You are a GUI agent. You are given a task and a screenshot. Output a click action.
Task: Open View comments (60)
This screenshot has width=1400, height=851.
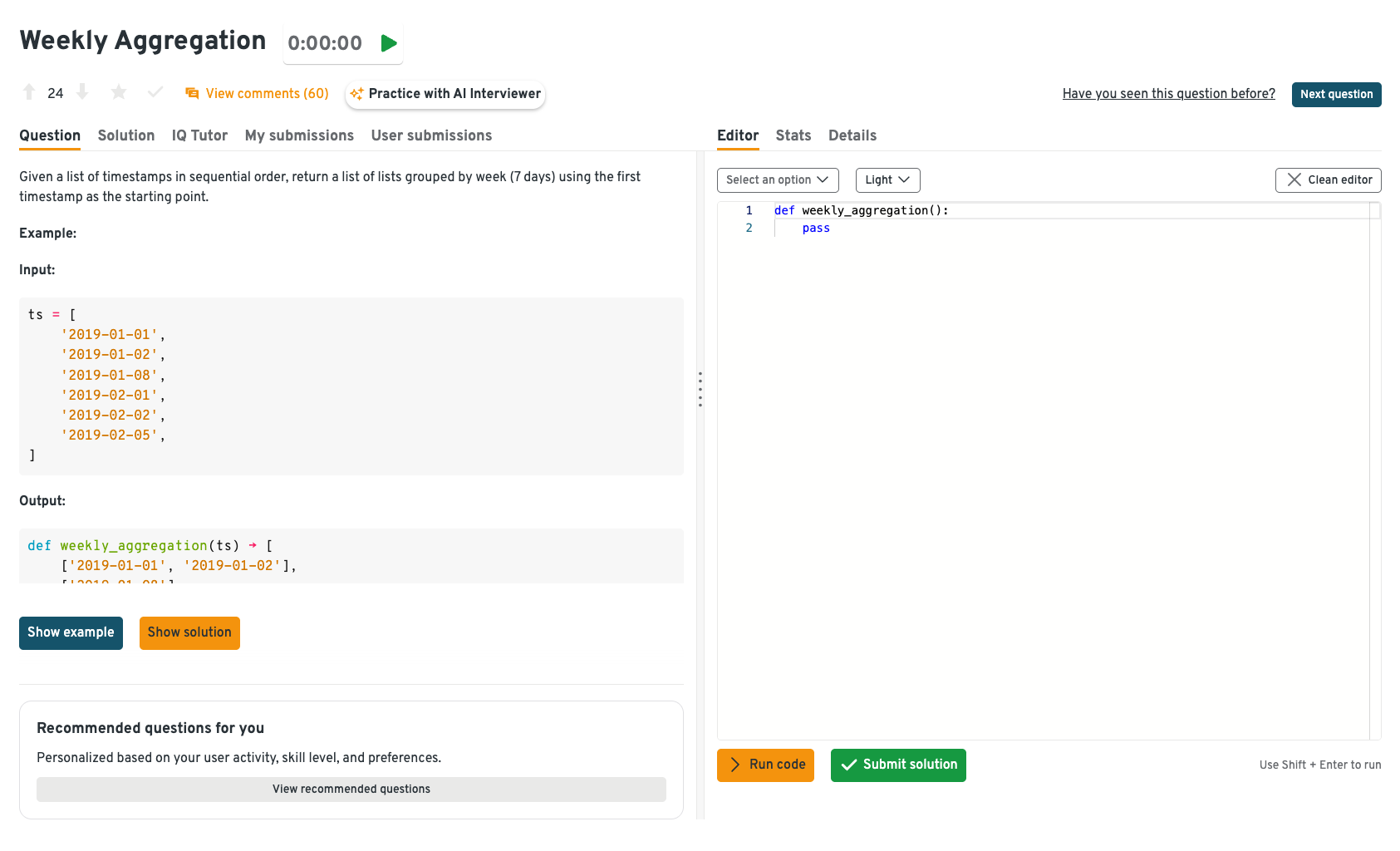tap(258, 94)
